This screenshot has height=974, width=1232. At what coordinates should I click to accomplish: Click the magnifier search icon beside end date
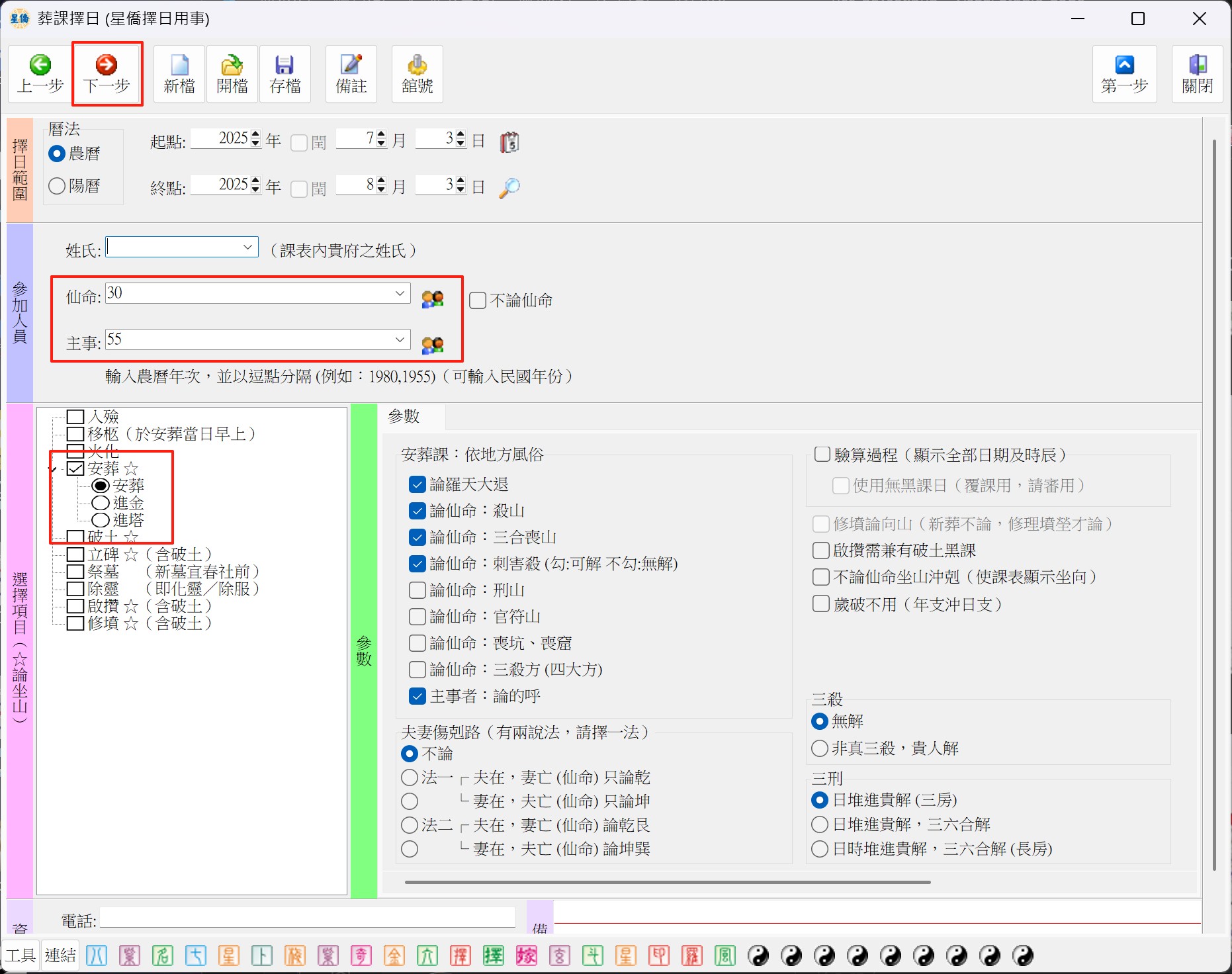pos(509,188)
